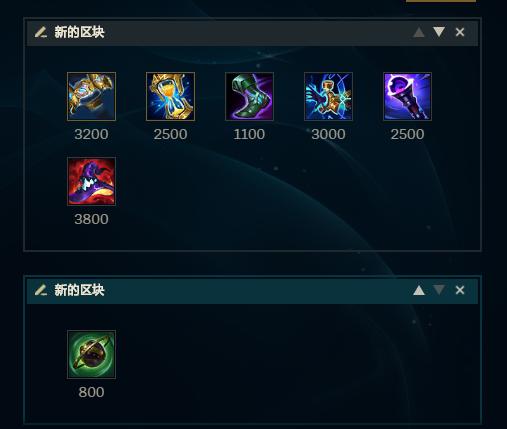This screenshot has height=429, width=507.
Task: Click the 3800 price label under the hat
Action: (91, 219)
